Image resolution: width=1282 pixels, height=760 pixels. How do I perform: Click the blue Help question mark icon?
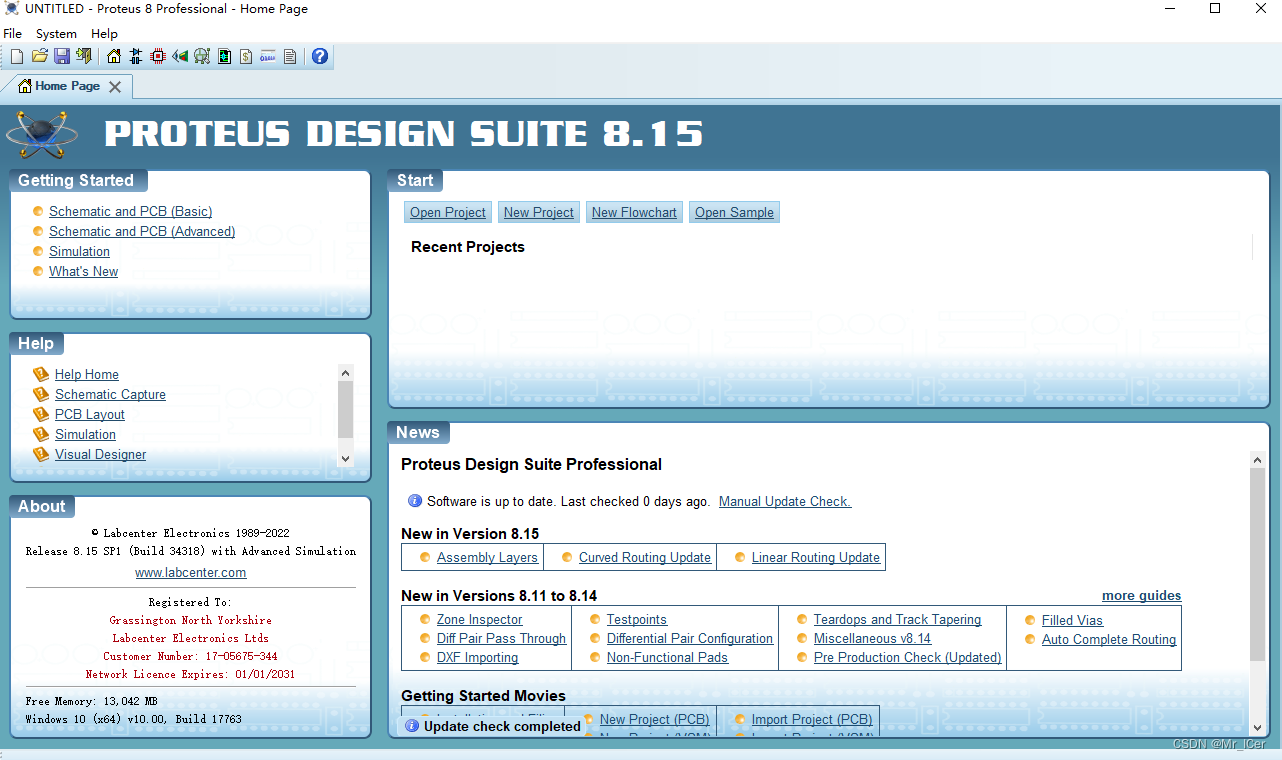(x=320, y=56)
